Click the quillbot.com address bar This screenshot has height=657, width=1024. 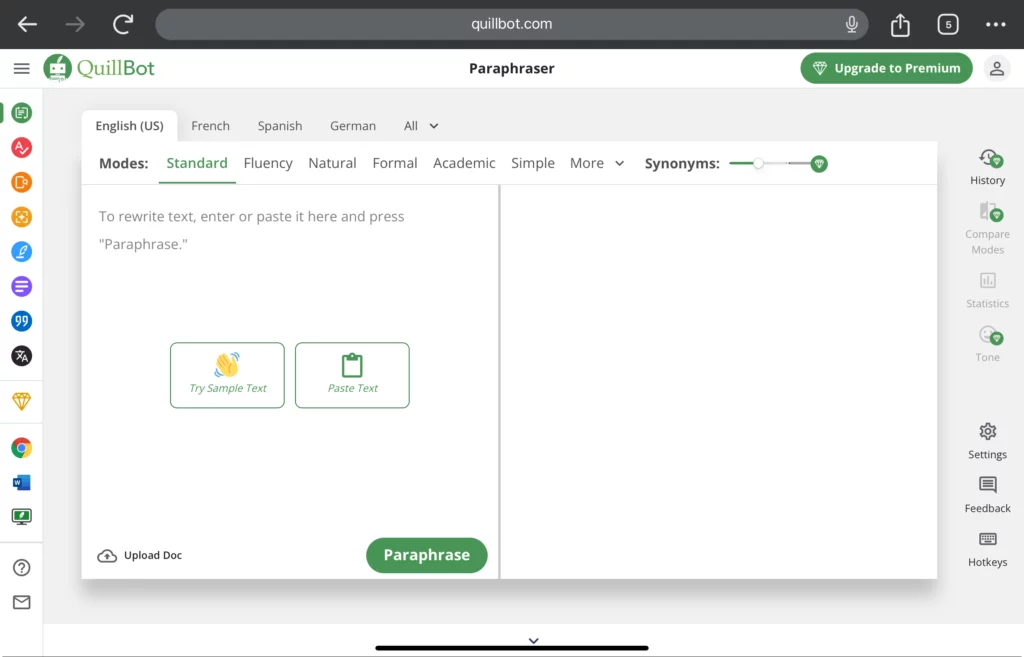pyautogui.click(x=511, y=24)
